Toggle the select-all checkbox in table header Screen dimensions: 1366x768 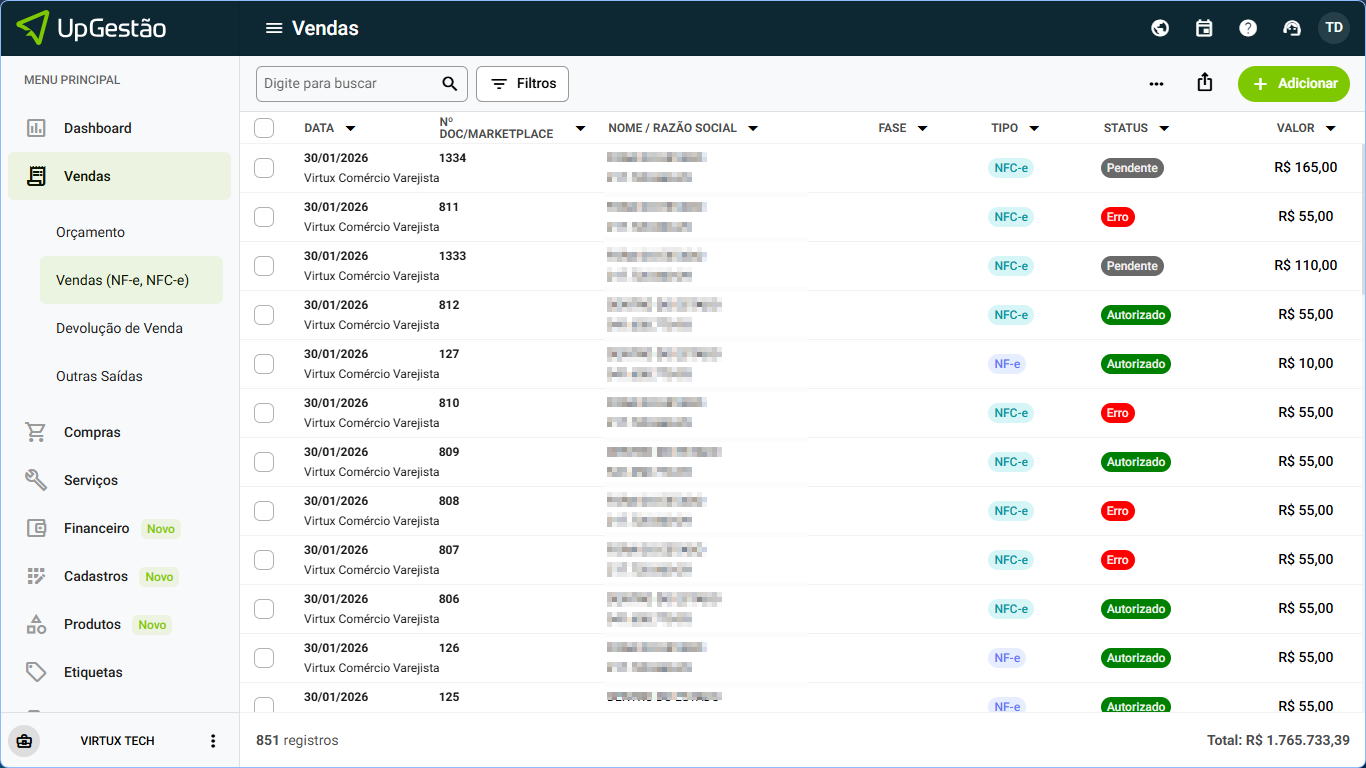tap(264, 128)
